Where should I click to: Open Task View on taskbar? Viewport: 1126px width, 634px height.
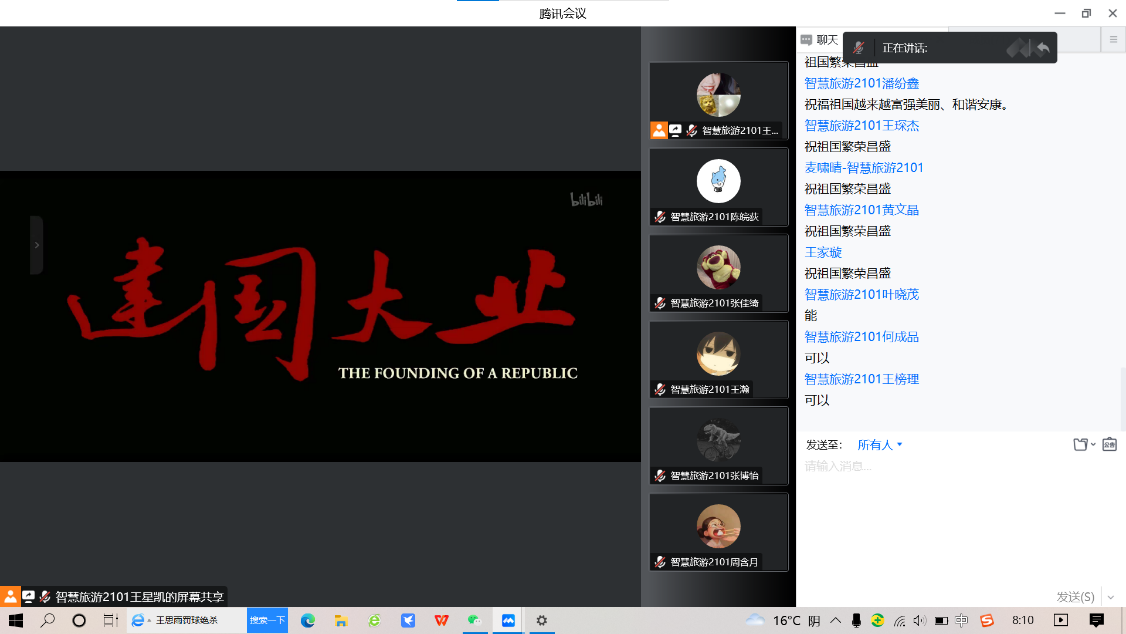[x=110, y=620]
